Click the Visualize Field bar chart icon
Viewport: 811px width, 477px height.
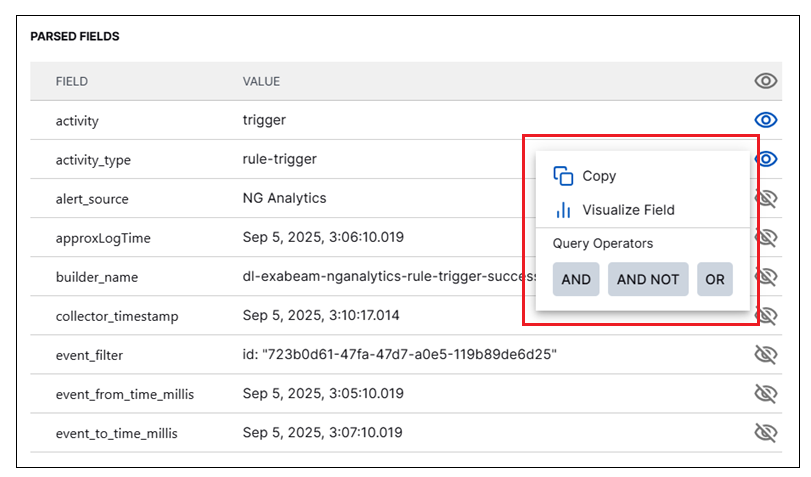(563, 210)
